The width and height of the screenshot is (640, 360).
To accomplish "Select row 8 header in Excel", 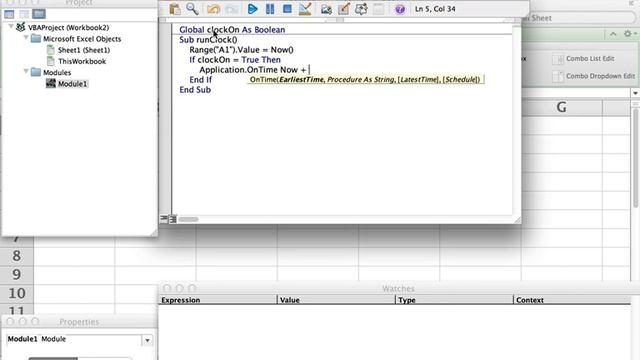I will (x=17, y=256).
